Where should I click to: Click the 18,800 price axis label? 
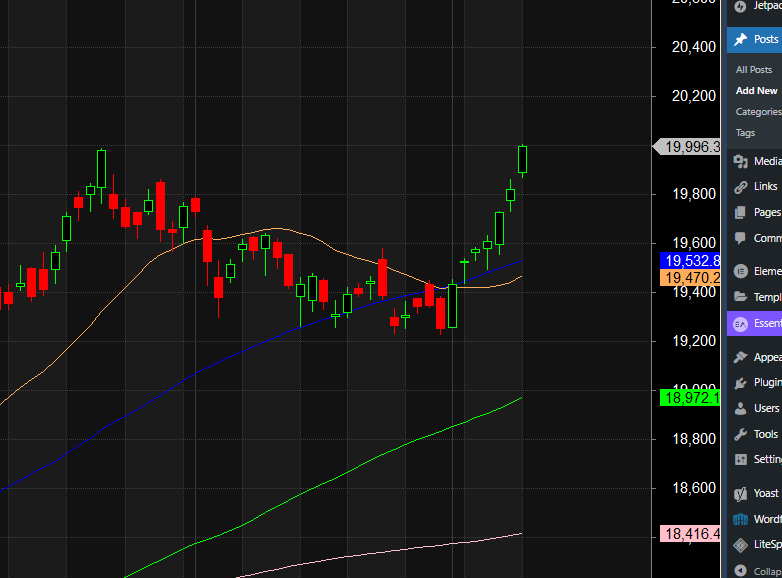pos(694,439)
